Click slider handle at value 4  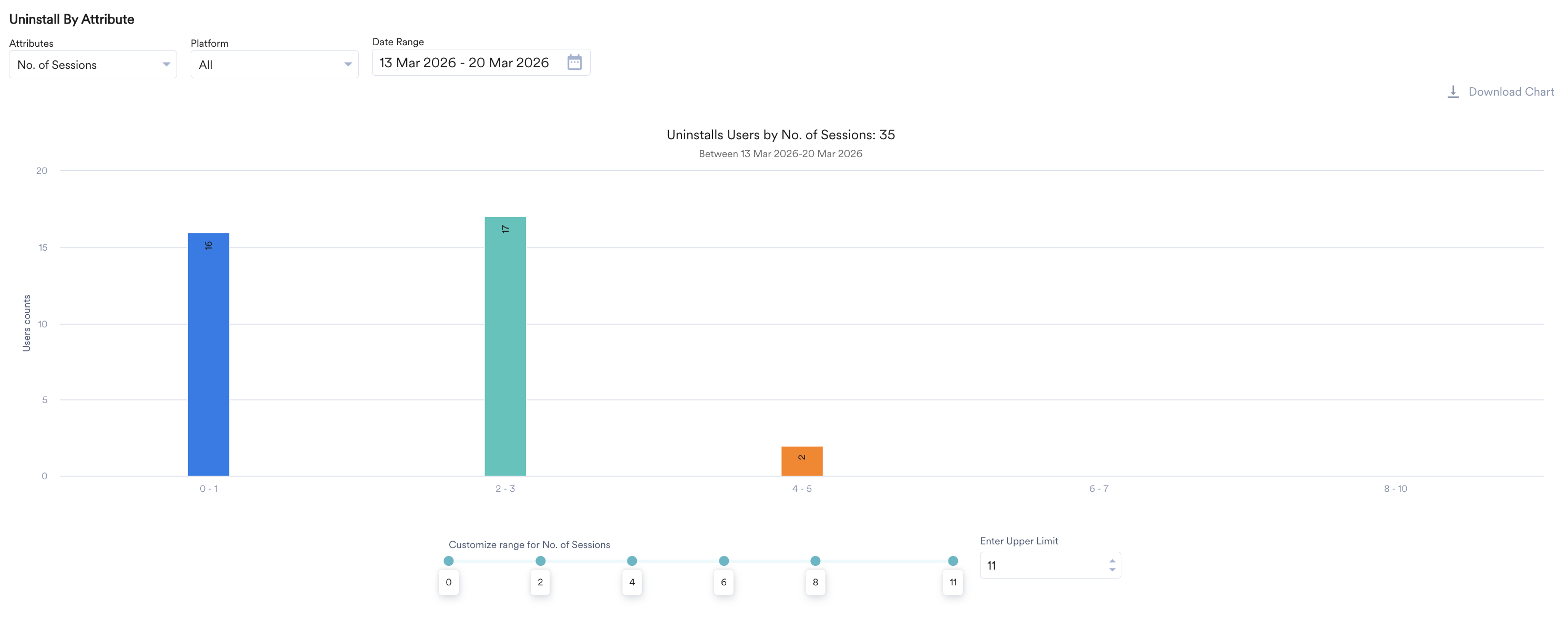click(x=632, y=561)
